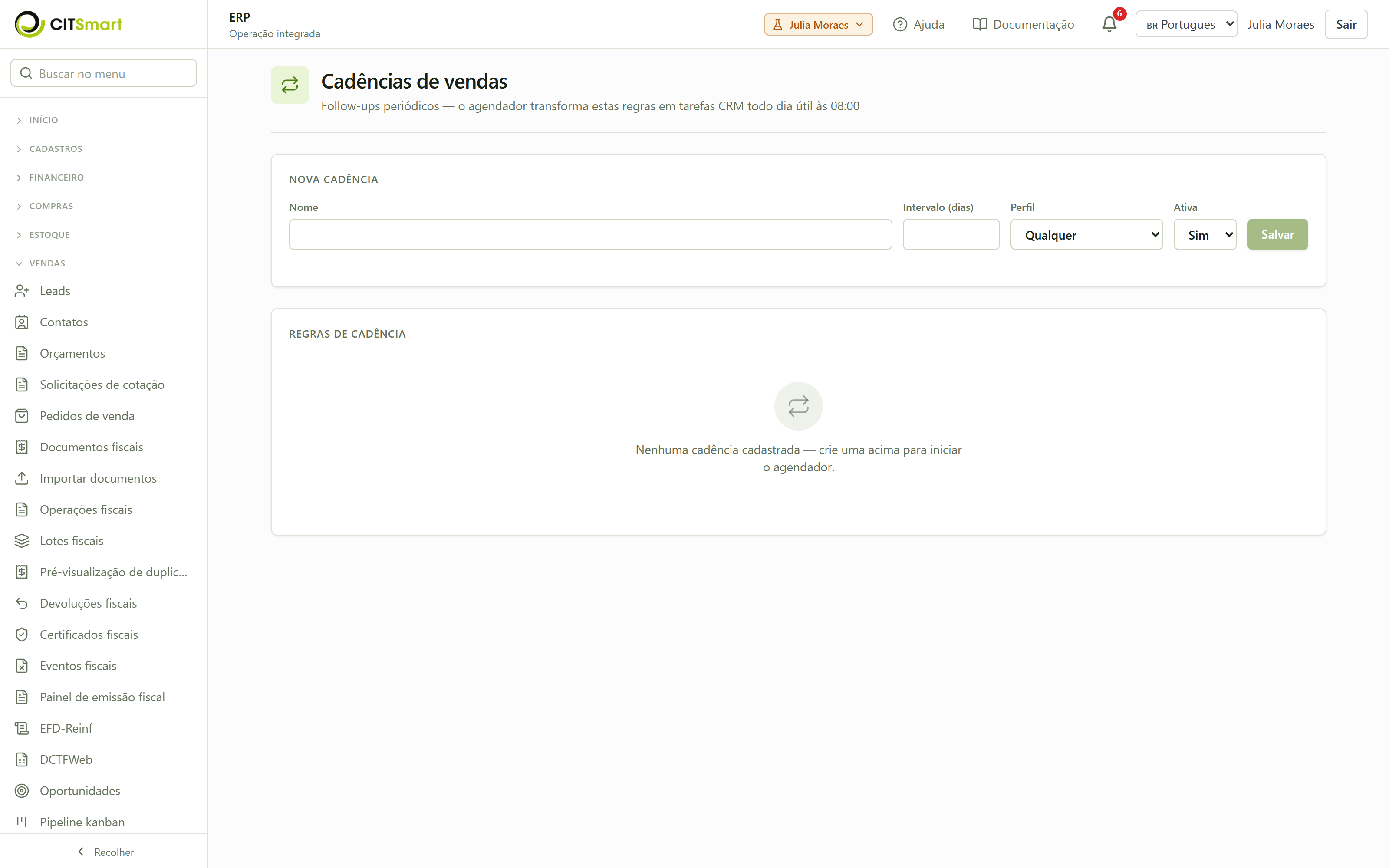This screenshot has width=1389, height=868.
Task: Open the Portugues language selector
Action: pyautogui.click(x=1186, y=24)
